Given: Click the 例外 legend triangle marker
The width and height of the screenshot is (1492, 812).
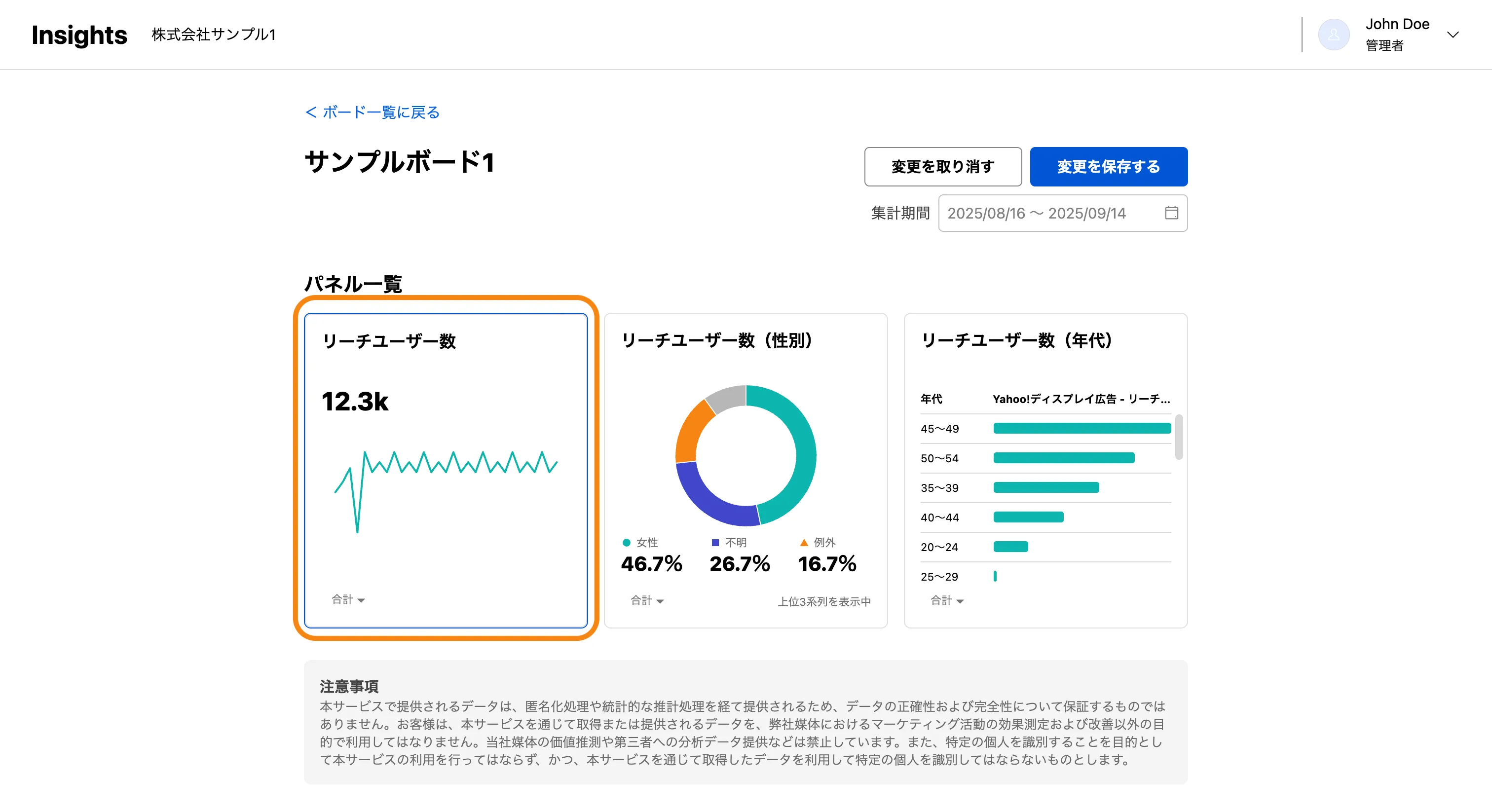Looking at the screenshot, I should [804, 543].
